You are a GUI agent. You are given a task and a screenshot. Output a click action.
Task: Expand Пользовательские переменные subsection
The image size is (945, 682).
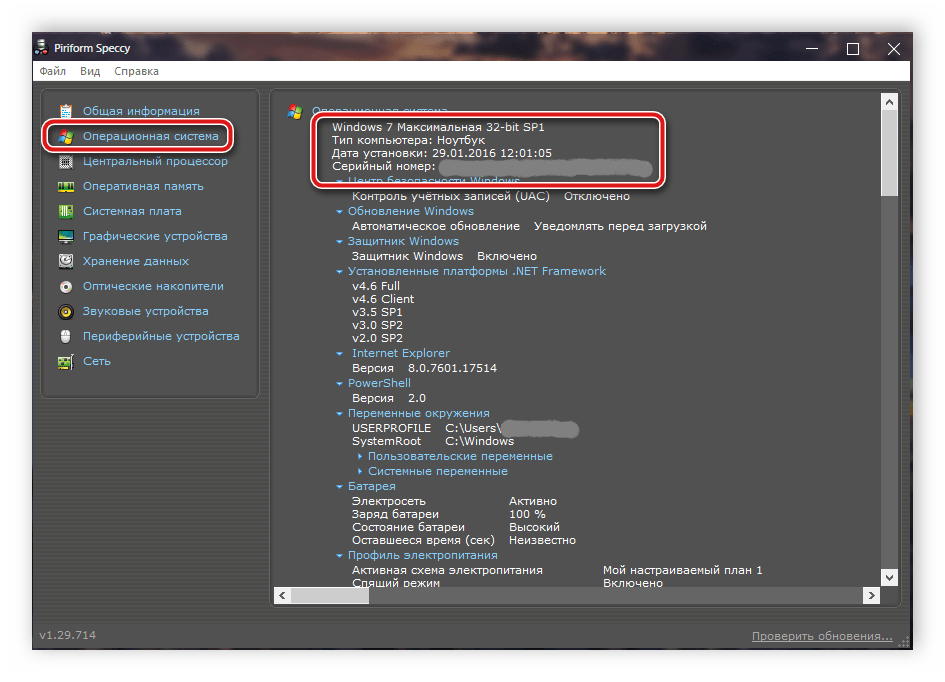coord(360,457)
